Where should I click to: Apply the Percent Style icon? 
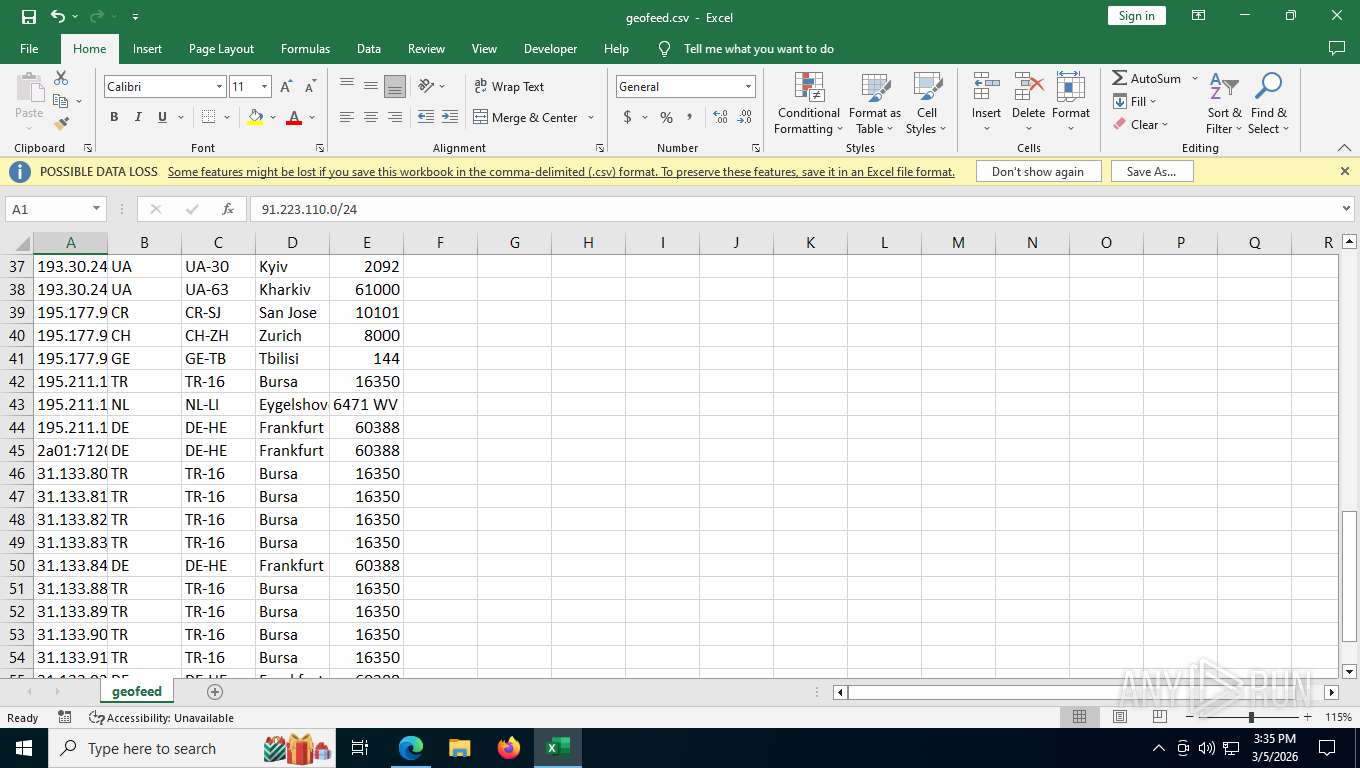pos(666,117)
